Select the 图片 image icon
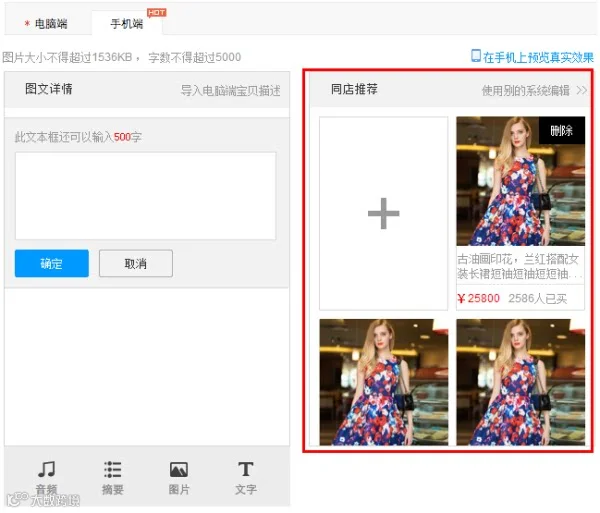Screen dimensions: 600x513 (179, 470)
